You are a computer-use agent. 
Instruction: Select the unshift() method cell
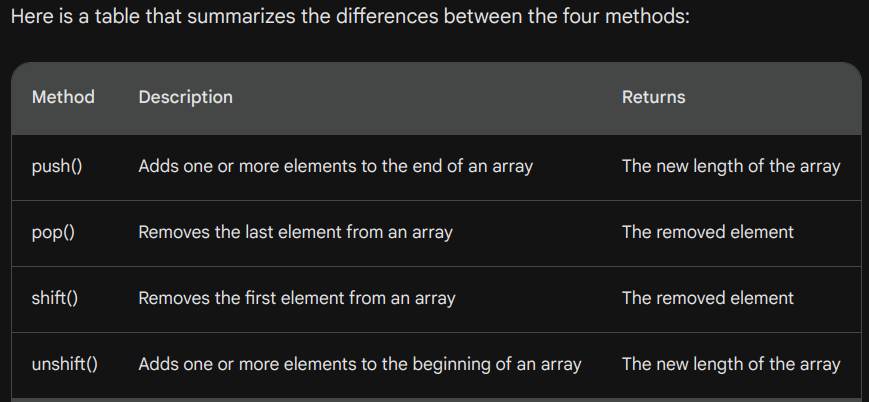click(65, 364)
